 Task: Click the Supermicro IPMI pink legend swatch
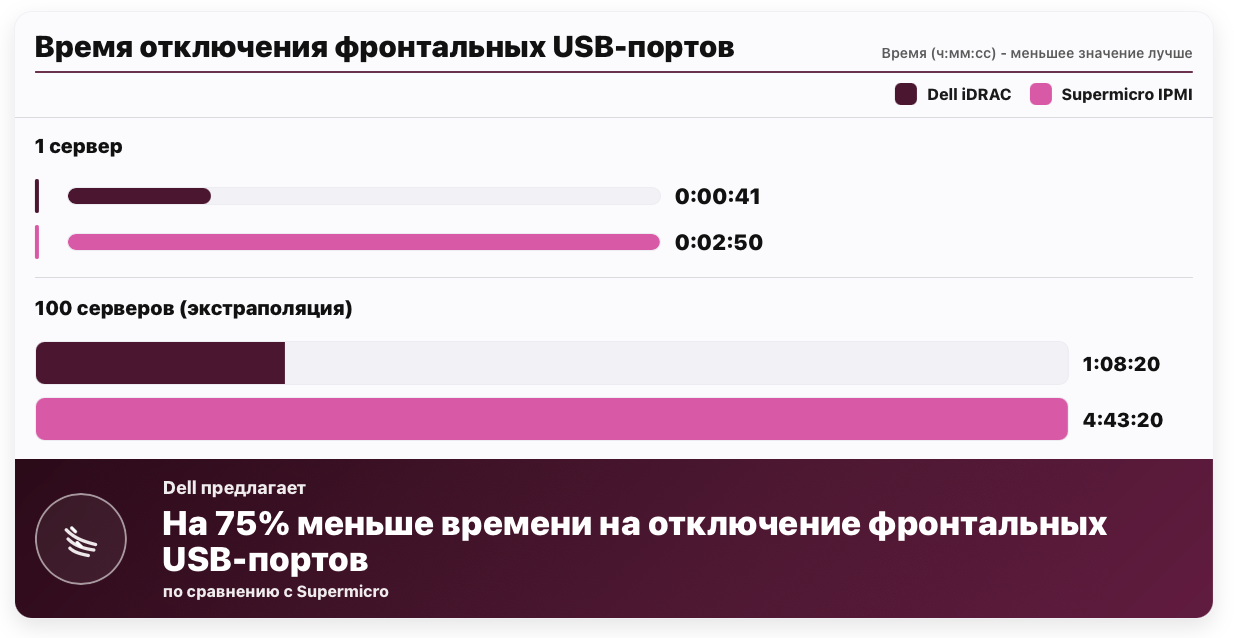pos(1041,95)
